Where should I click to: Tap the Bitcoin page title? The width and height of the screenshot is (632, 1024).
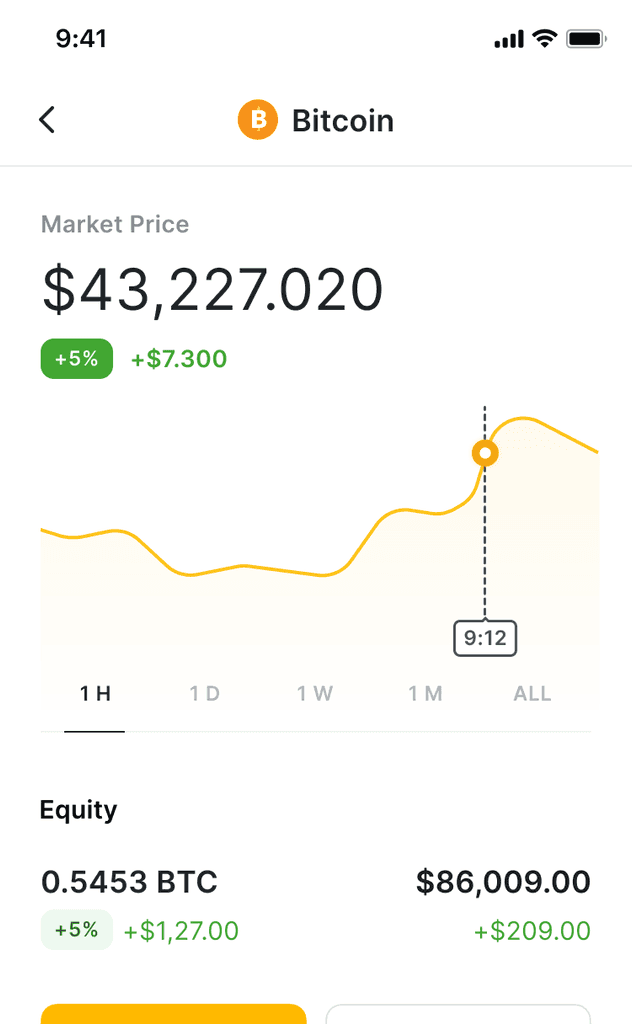[343, 121]
